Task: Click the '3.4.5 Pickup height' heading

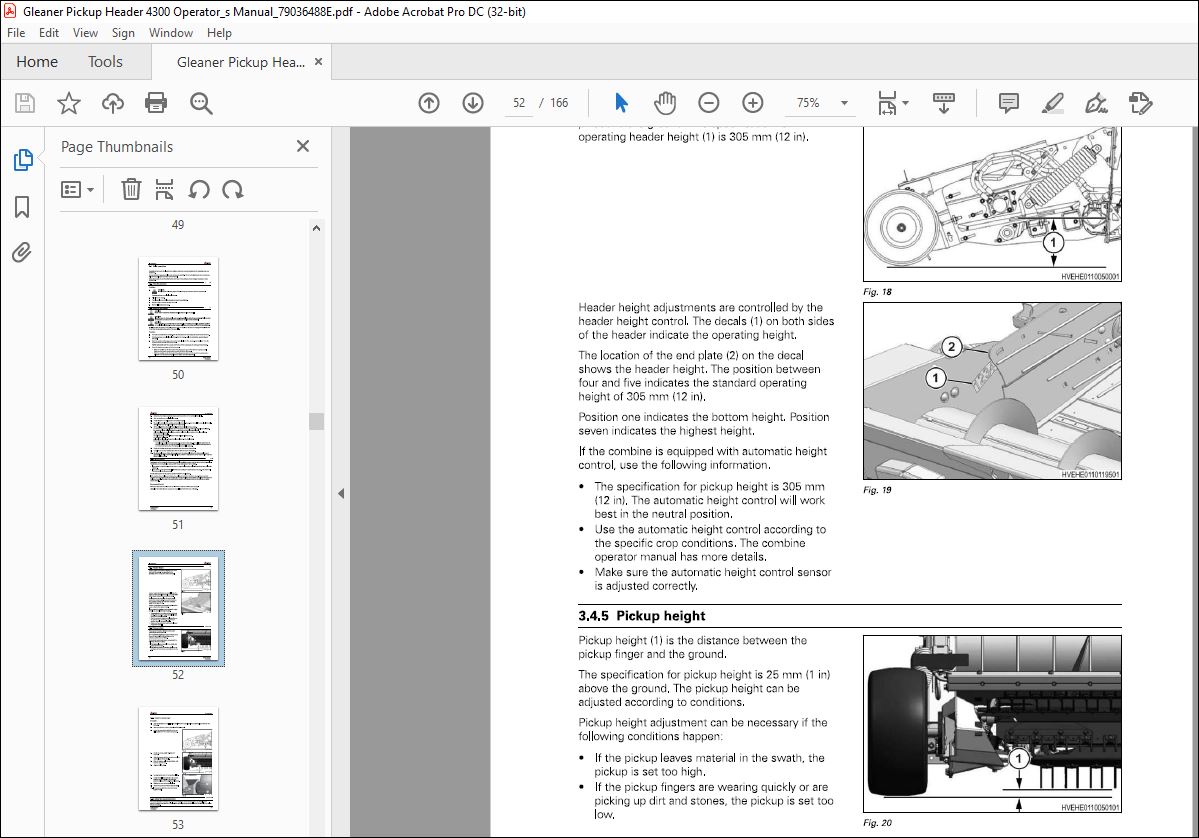Action: pyautogui.click(x=642, y=616)
